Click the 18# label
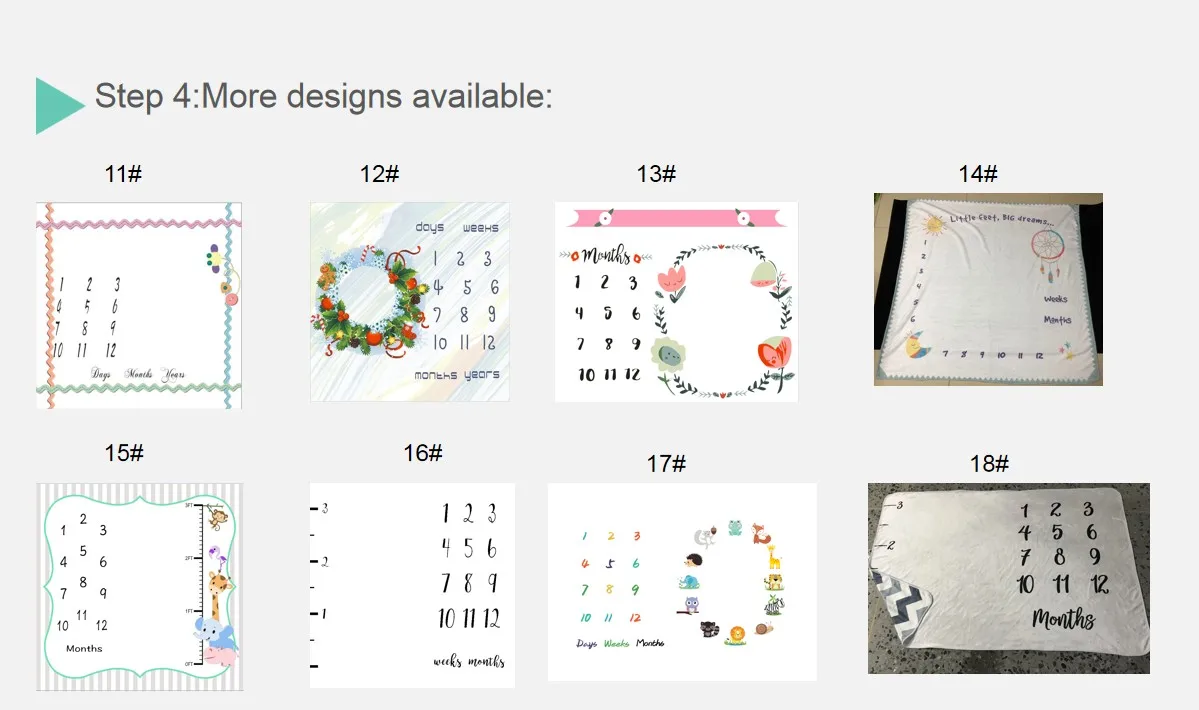Image resolution: width=1199 pixels, height=710 pixels. [989, 464]
